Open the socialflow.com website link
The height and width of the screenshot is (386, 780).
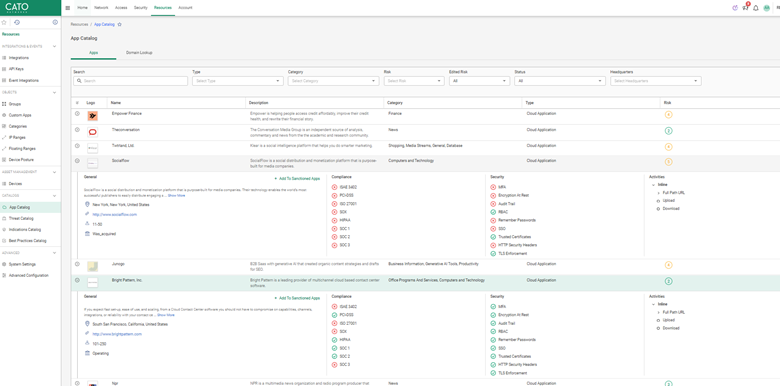click(114, 214)
